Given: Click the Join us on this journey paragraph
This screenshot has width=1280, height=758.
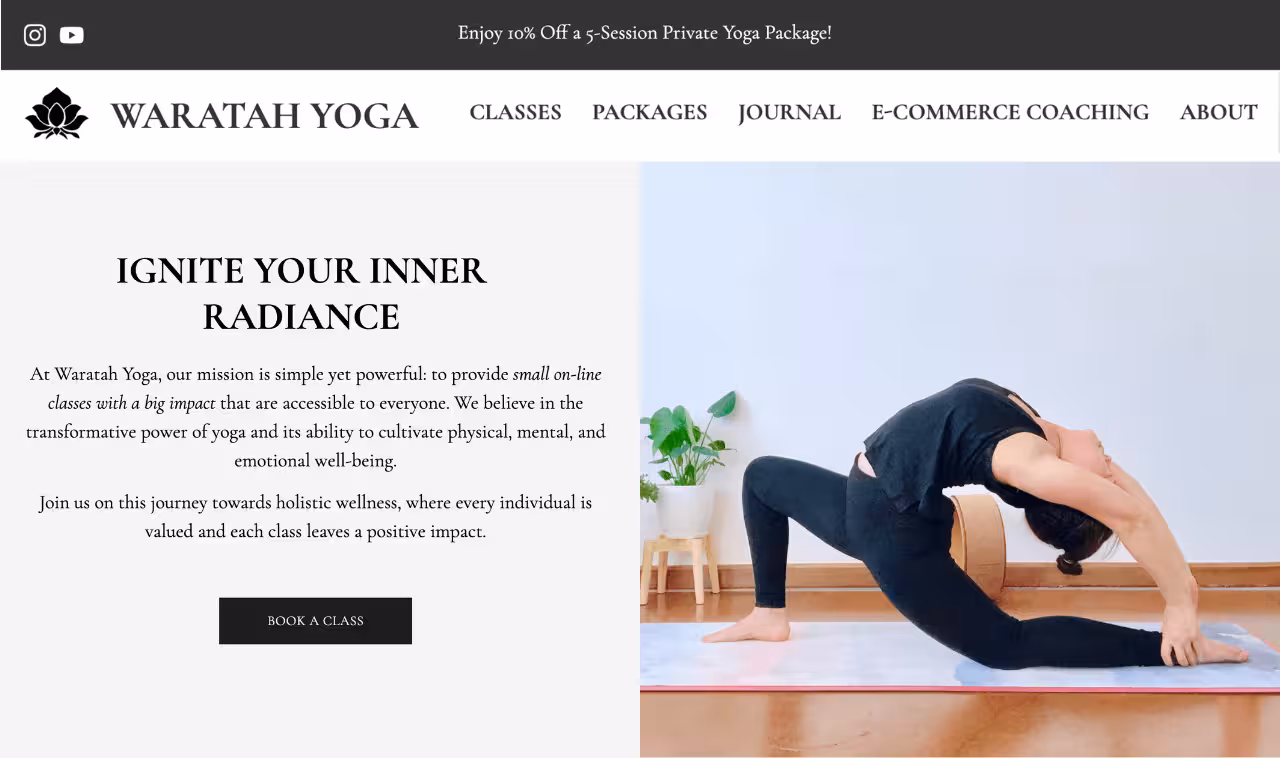Looking at the screenshot, I should [315, 516].
